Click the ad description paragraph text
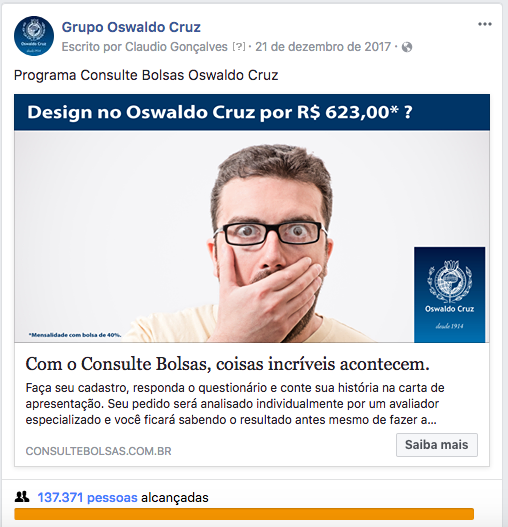Image resolution: width=508 pixels, height=527 pixels. 235,404
